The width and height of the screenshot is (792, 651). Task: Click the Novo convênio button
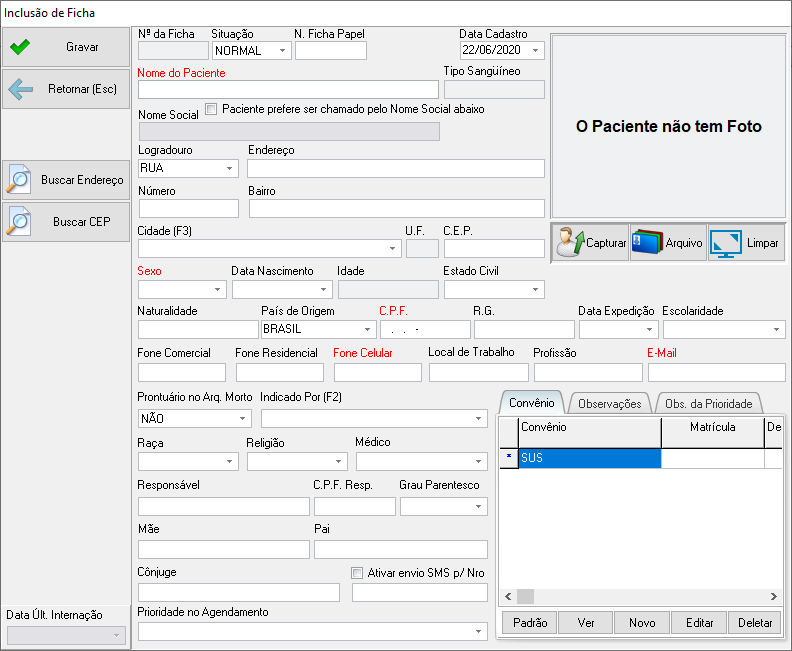[x=642, y=622]
